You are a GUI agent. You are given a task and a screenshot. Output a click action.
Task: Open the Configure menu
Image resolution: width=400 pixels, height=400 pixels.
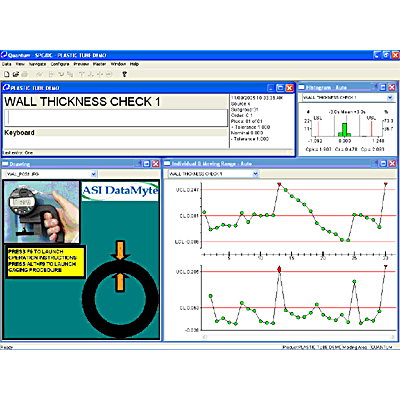(x=60, y=64)
